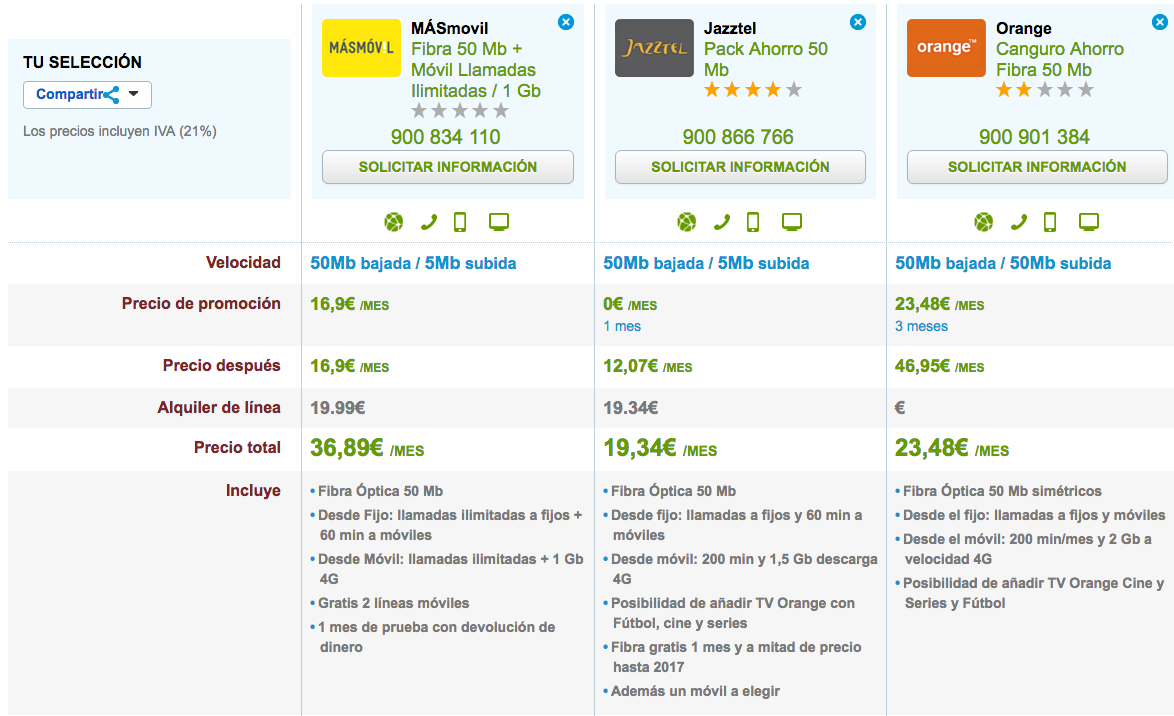
Task: Open the Canguro Ahorro Fibra 50 Mb link
Action: (x=1059, y=59)
